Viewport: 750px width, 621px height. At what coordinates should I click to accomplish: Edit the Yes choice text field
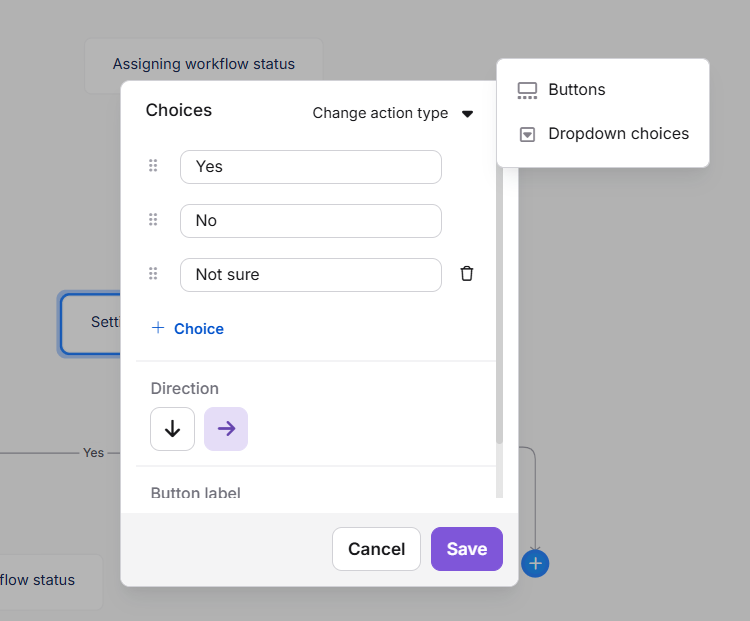point(311,167)
